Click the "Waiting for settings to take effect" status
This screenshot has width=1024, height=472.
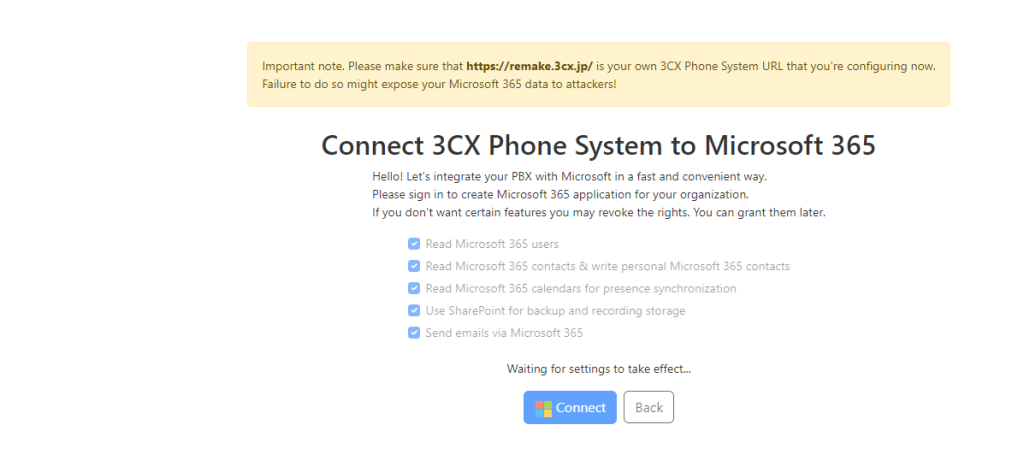[x=598, y=369]
